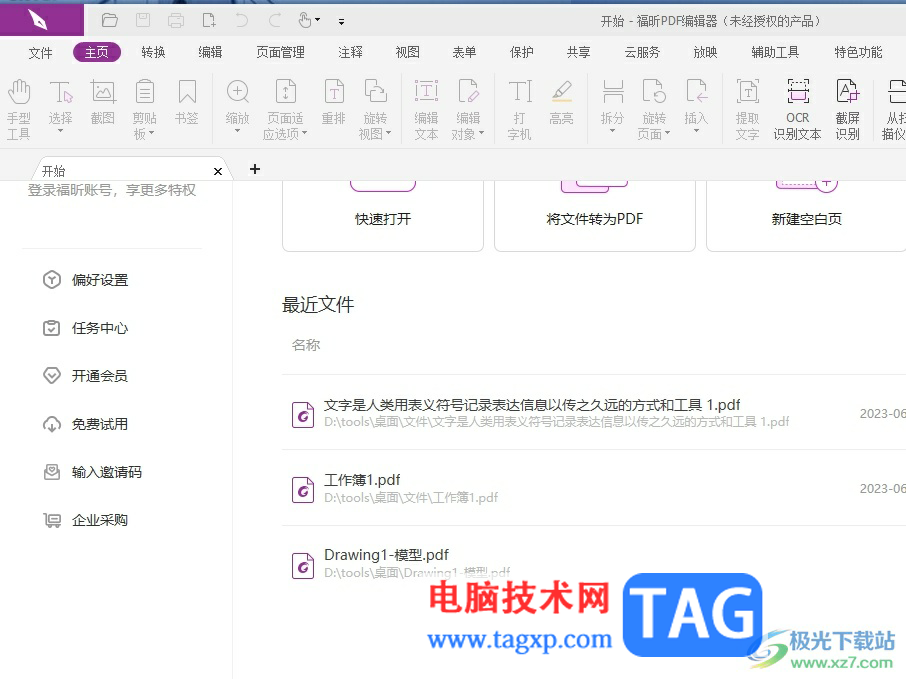Click the Split (拆分) icon
The image size is (906, 679).
pyautogui.click(x=612, y=92)
